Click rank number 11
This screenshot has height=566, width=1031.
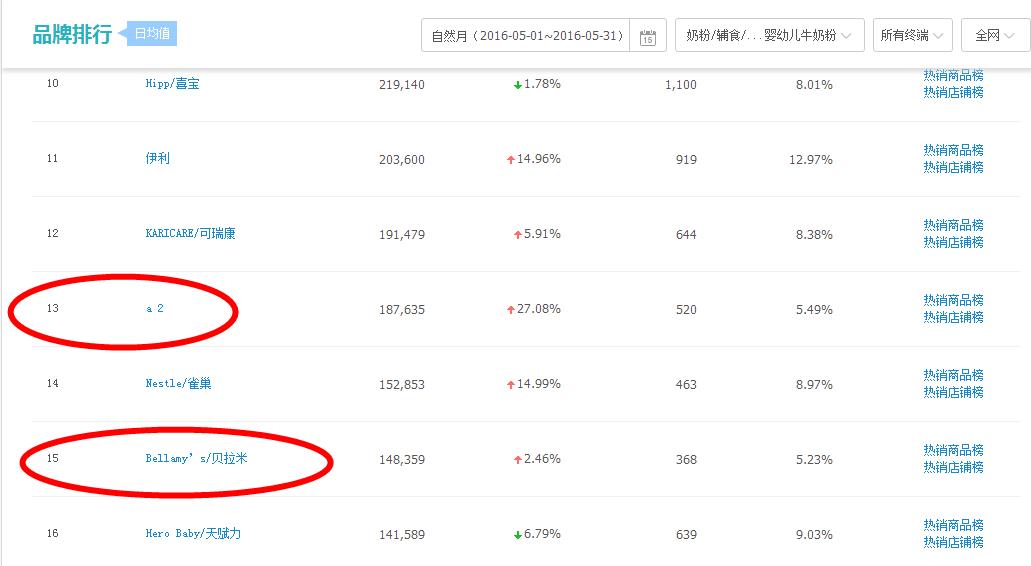click(x=53, y=158)
